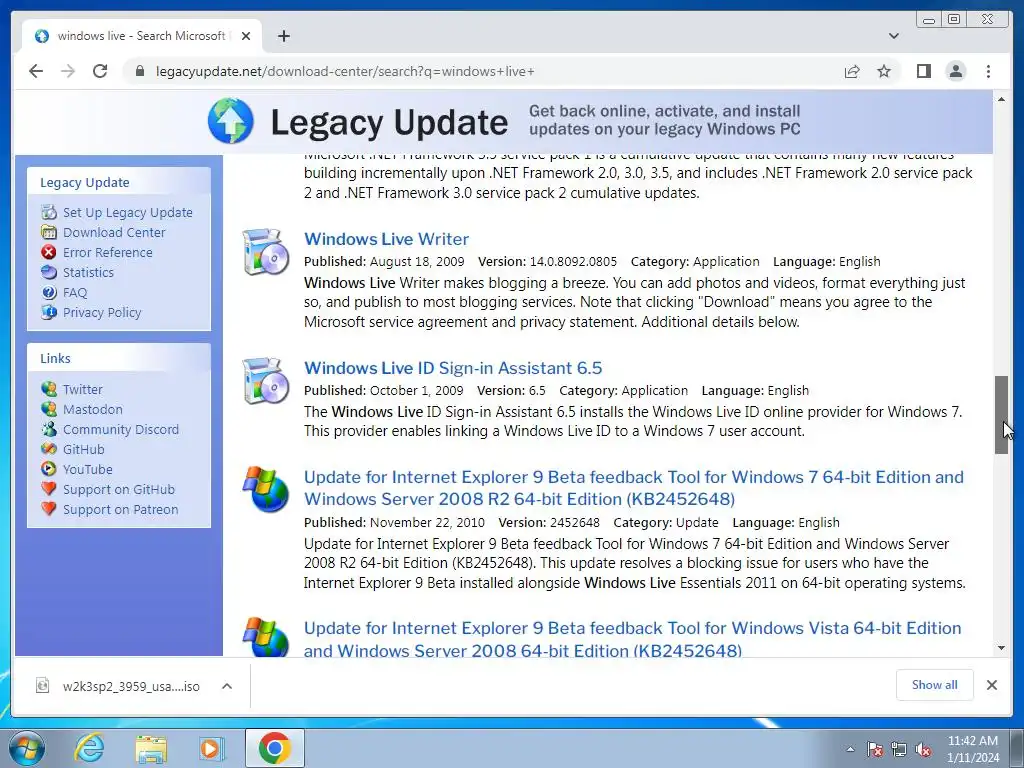This screenshot has width=1024, height=768.
Task: Open a new tab with plus button
Action: pos(283,36)
